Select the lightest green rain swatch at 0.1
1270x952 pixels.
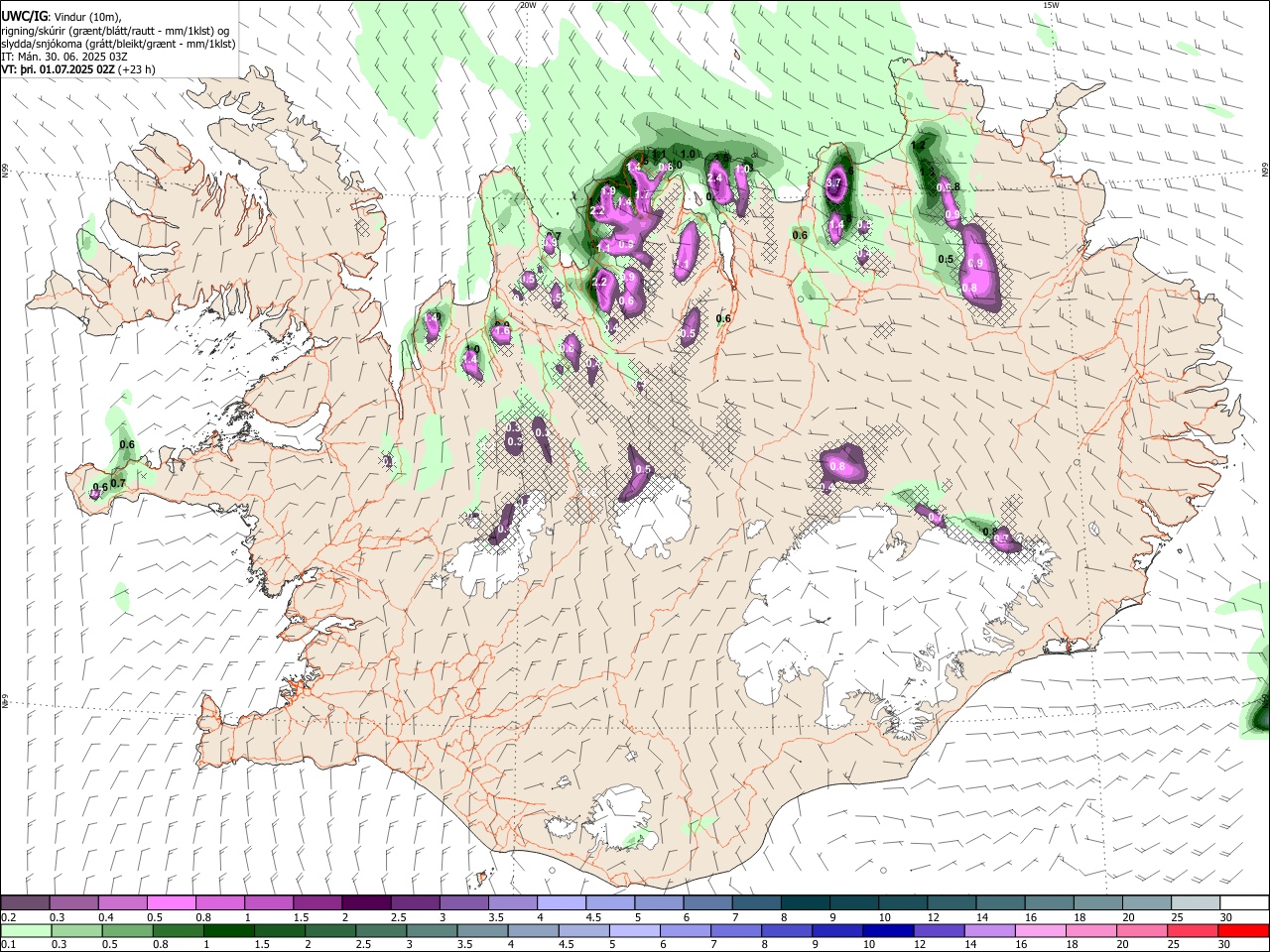pyautogui.click(x=26, y=930)
